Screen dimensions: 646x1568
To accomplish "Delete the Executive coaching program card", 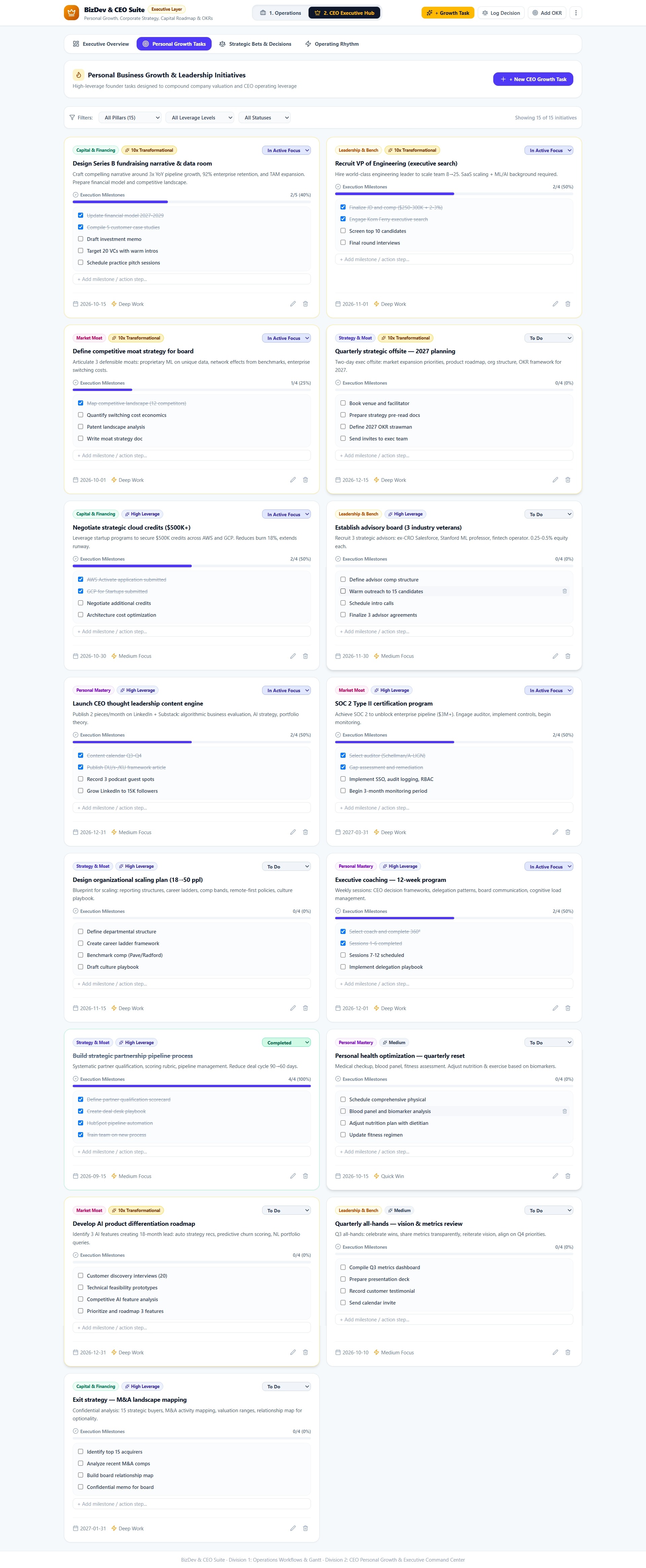I will (x=568, y=1008).
